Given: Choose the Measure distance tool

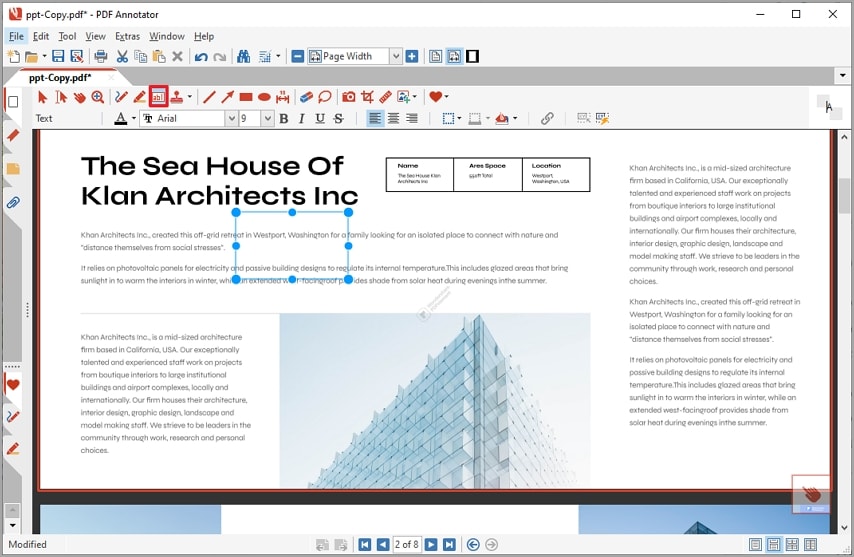Looking at the screenshot, I should click(x=282, y=97).
